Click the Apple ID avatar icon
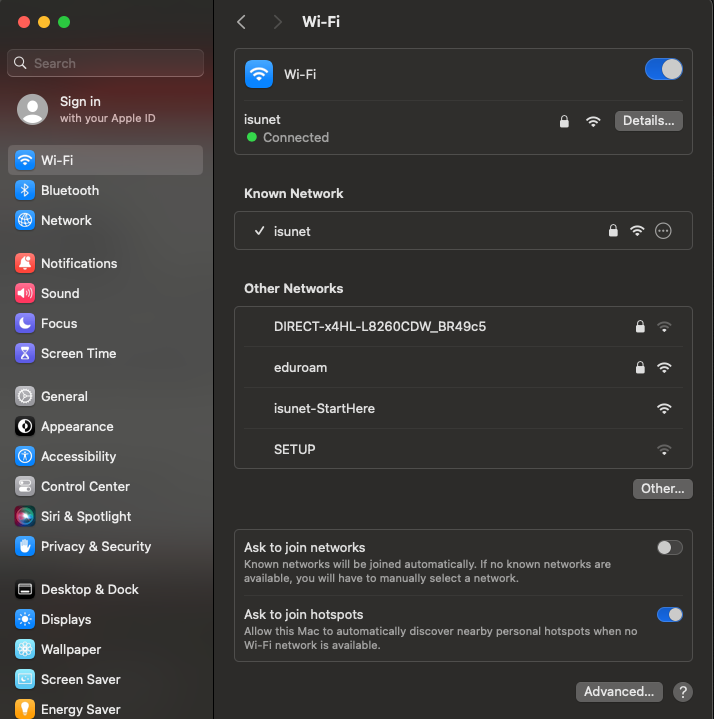Image resolution: width=714 pixels, height=719 pixels. point(33,110)
